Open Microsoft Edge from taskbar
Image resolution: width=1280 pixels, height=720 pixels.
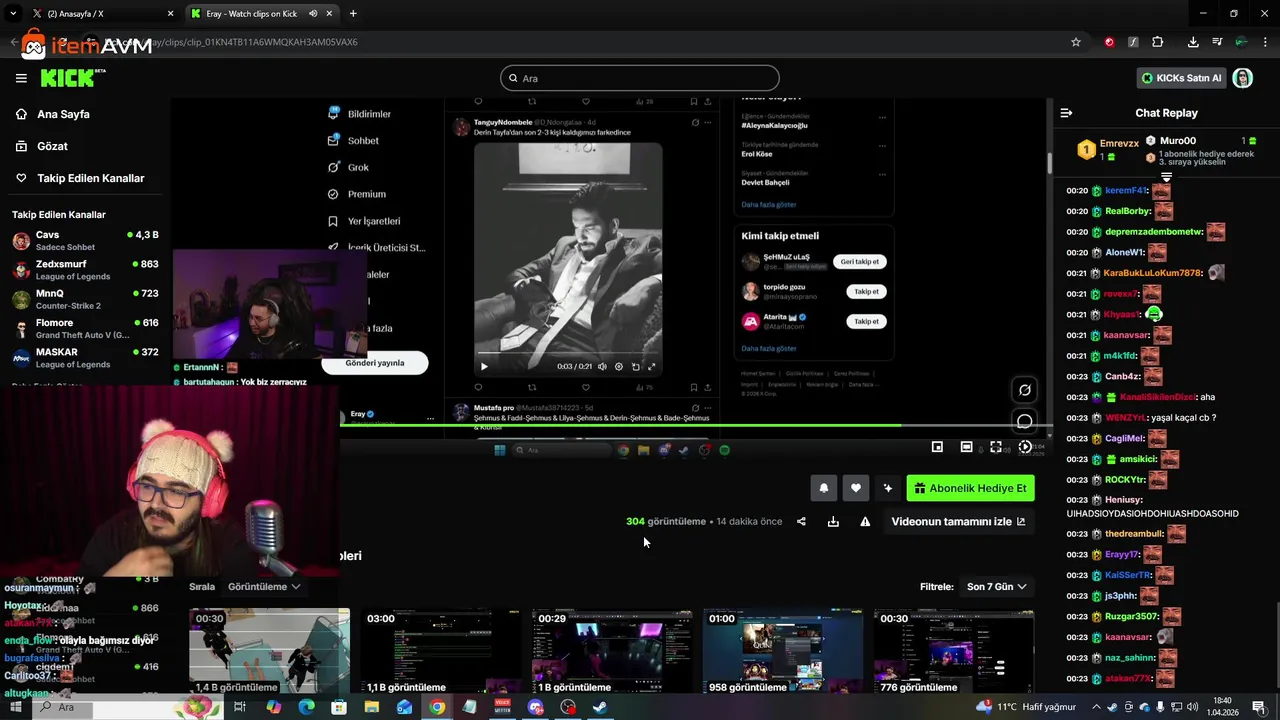(306, 707)
